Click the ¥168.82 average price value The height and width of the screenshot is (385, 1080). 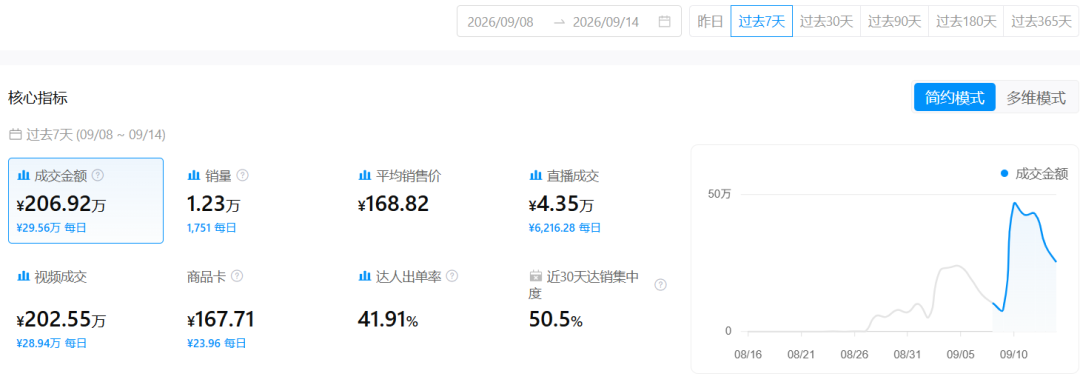click(393, 204)
